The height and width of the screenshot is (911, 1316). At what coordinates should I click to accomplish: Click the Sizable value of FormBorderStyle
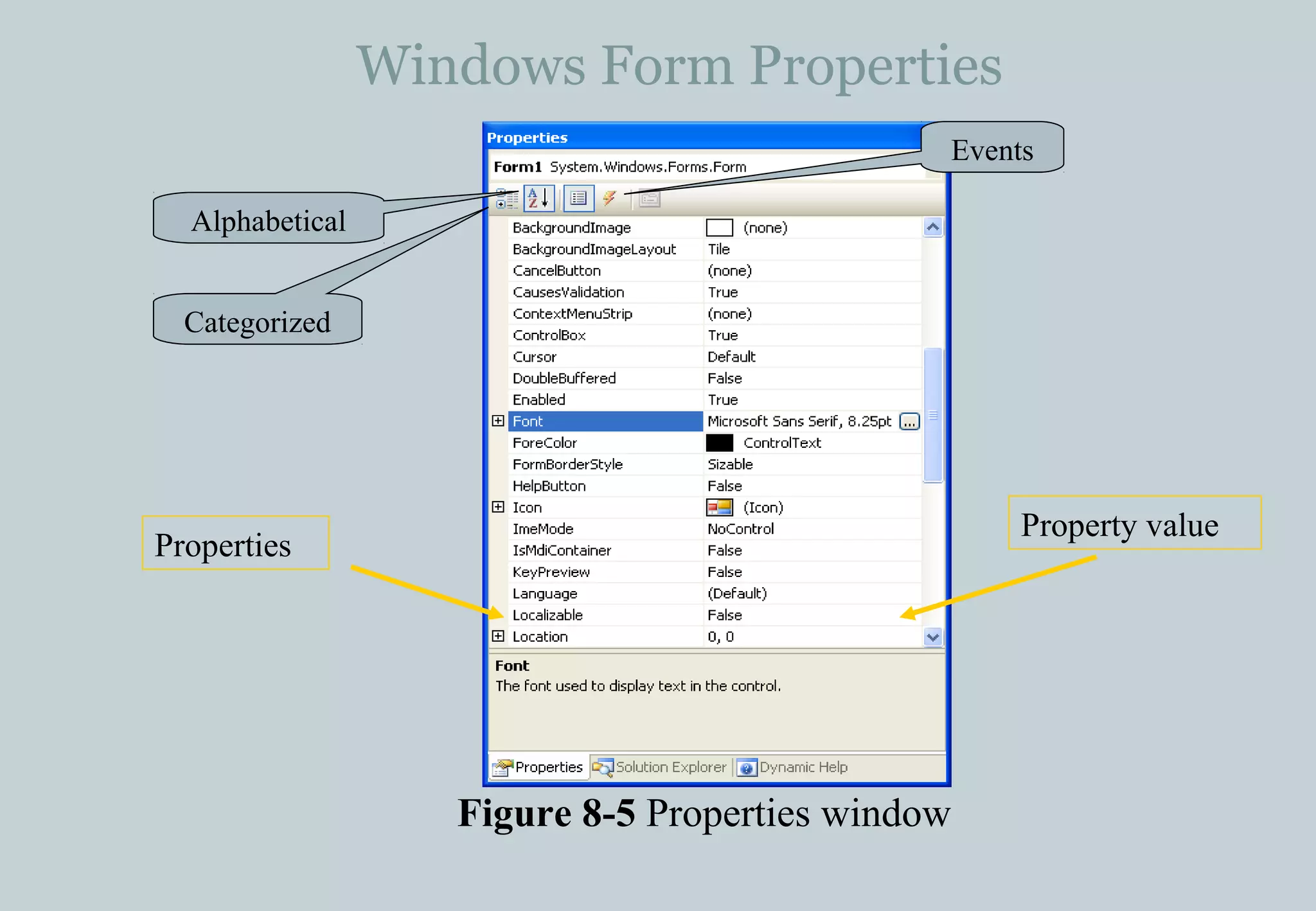coord(730,464)
